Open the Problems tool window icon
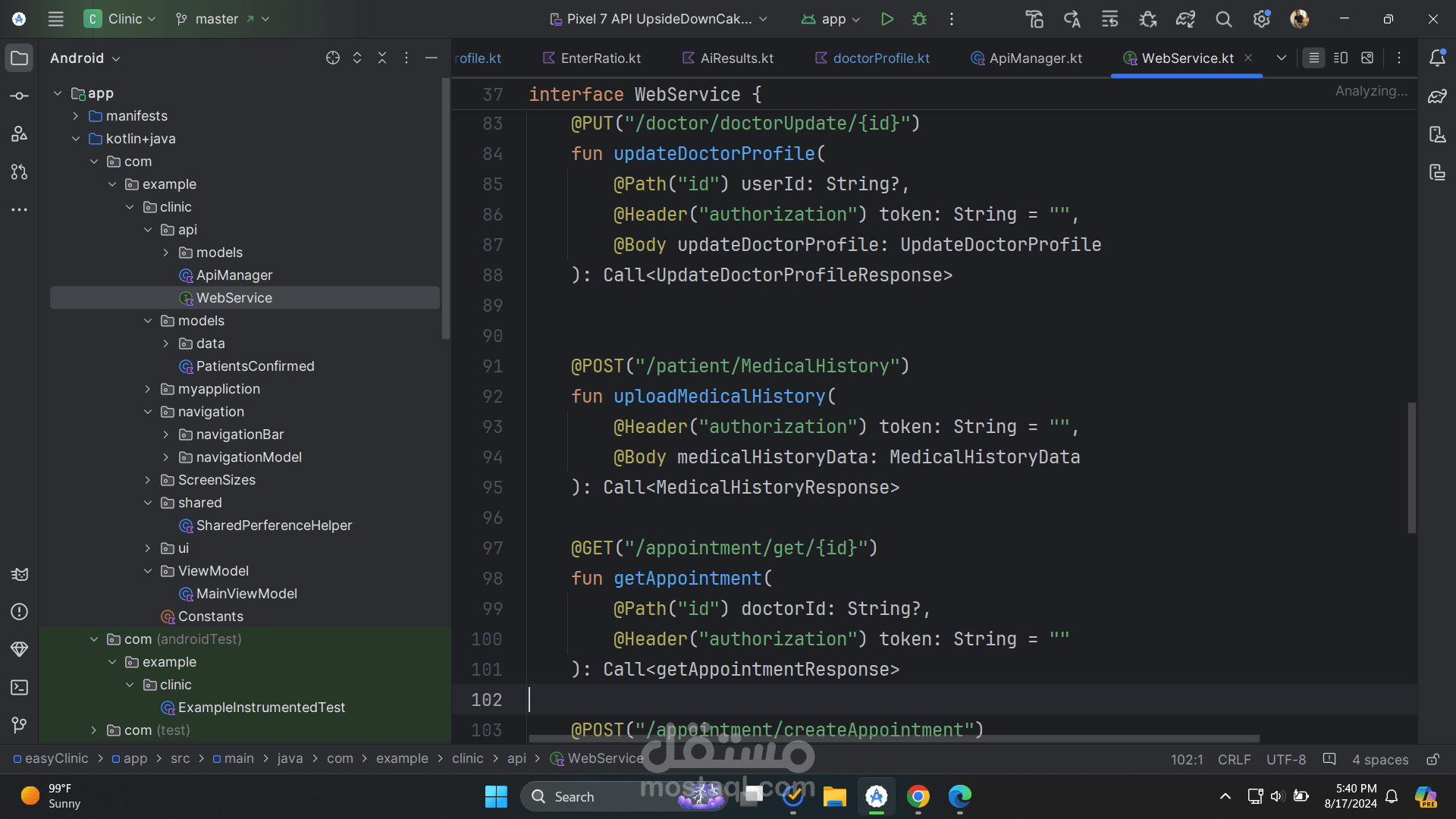1456x819 pixels. click(20, 612)
